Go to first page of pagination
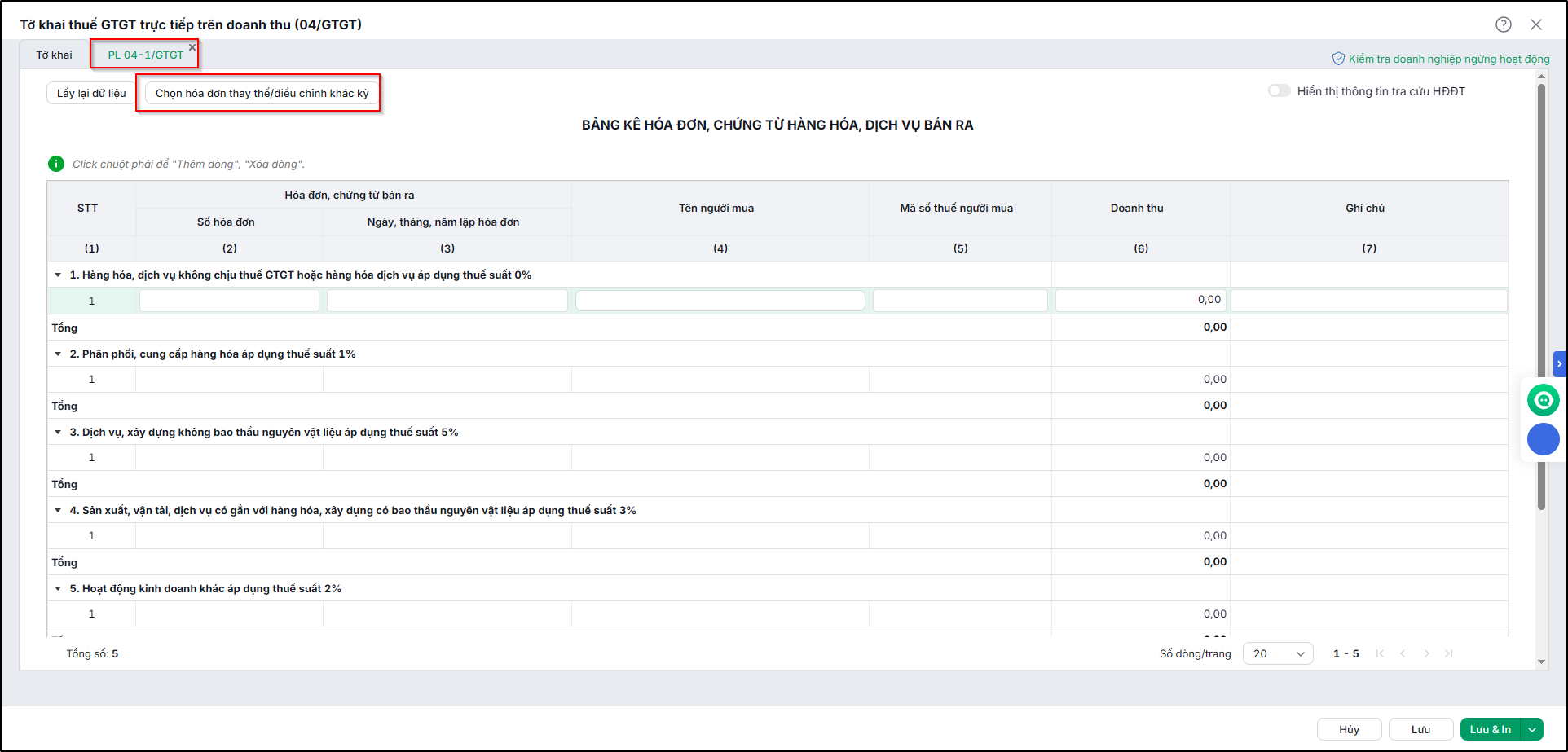 pos(1380,653)
